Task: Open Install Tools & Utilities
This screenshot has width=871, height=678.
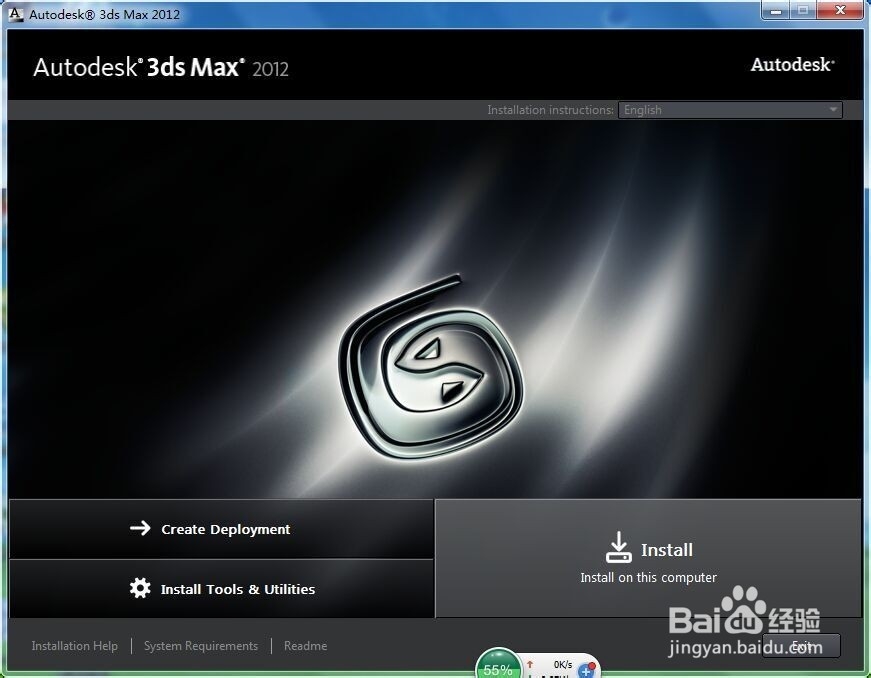Action: click(x=221, y=589)
